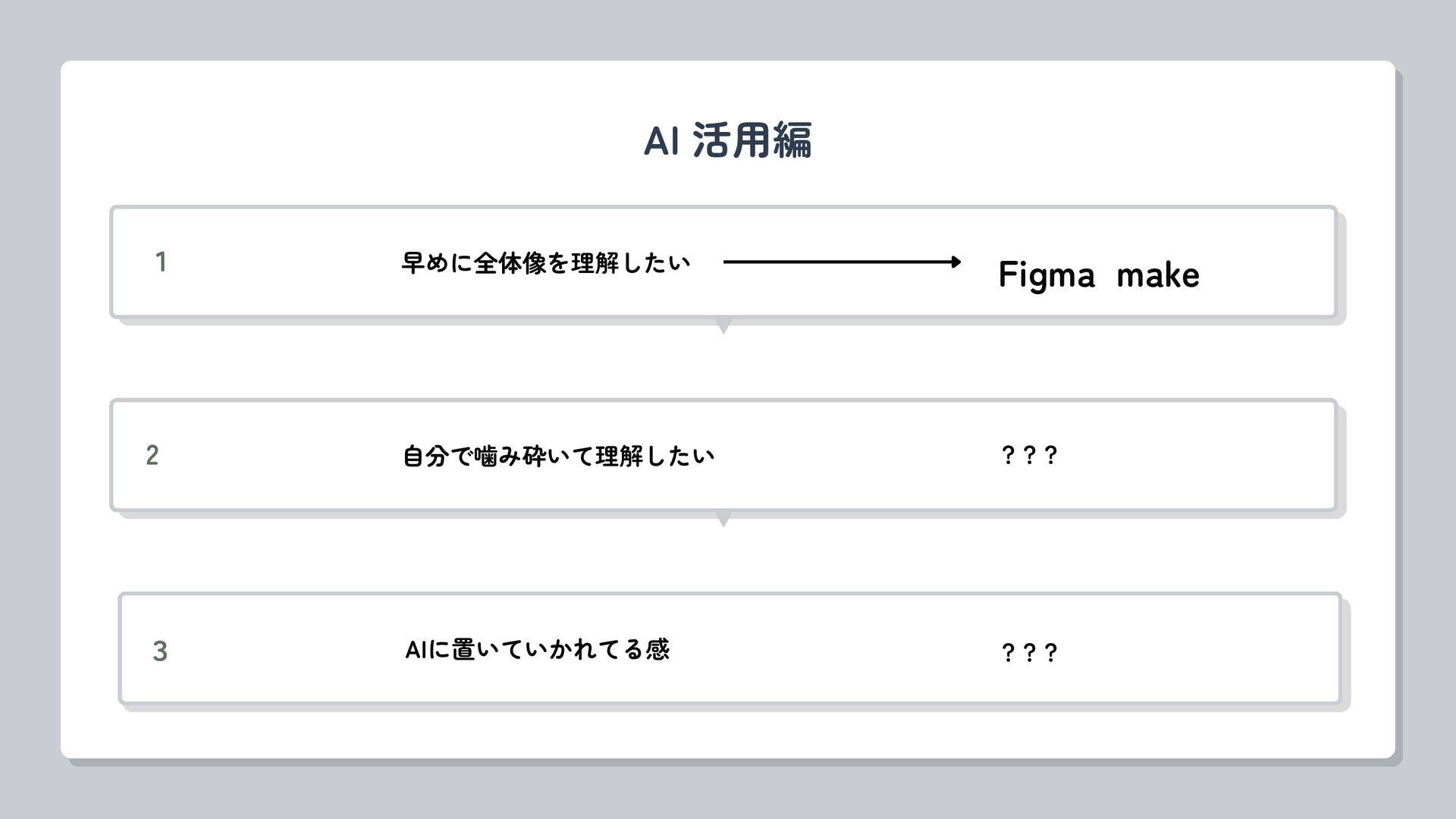The width and height of the screenshot is (1456, 819).
Task: Click 'AI' in the slide title
Action: tap(661, 141)
